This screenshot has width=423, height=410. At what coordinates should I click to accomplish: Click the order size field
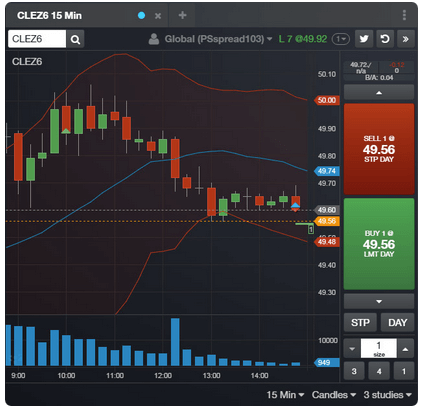(379, 349)
